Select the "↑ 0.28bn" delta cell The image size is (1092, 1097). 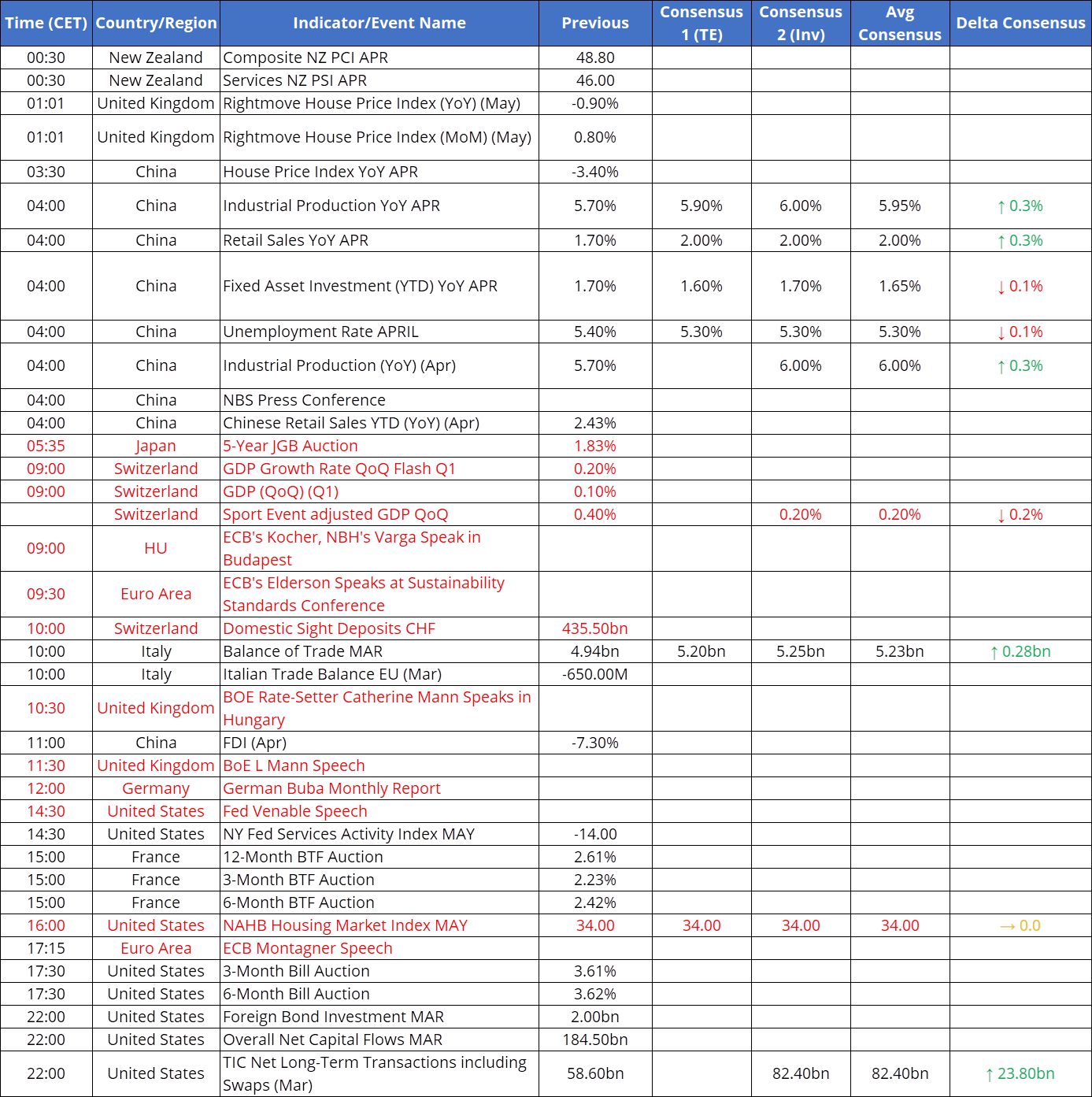[x=1020, y=651]
